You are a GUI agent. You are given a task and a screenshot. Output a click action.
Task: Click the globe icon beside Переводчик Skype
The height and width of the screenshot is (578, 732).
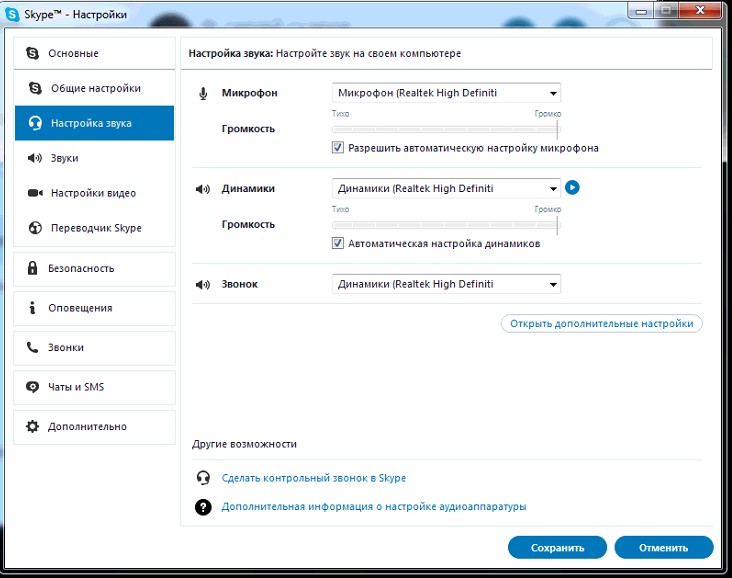click(35, 228)
